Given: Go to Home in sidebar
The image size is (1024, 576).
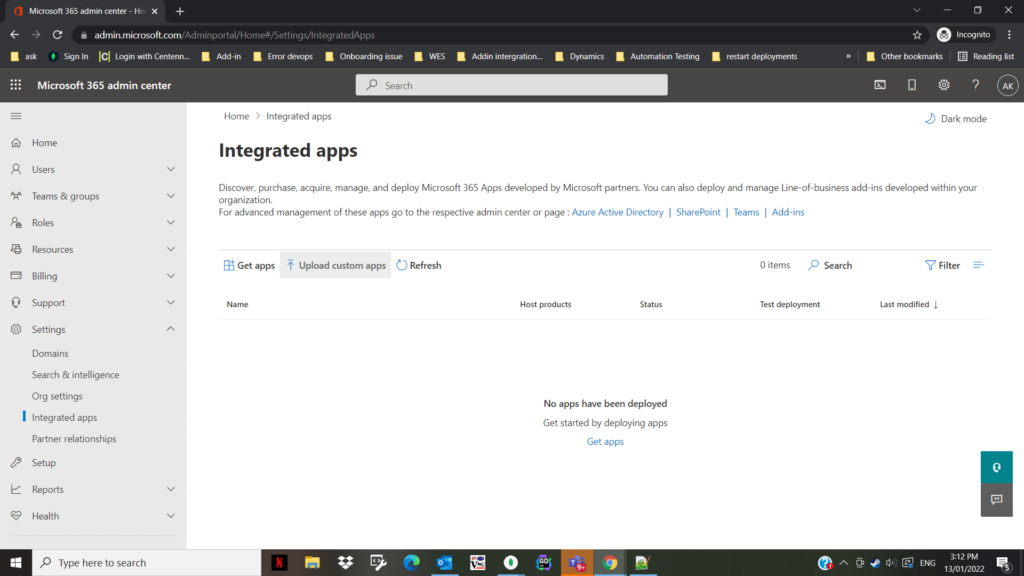Looking at the screenshot, I should pyautogui.click(x=44, y=142).
